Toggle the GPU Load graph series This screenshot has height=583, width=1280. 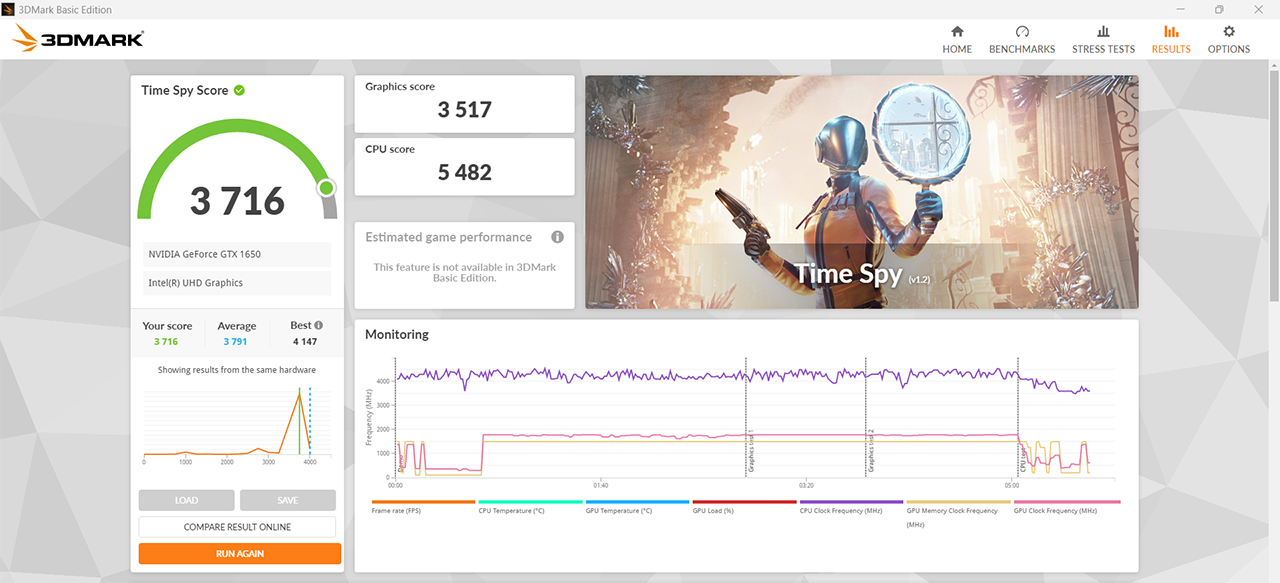point(744,506)
